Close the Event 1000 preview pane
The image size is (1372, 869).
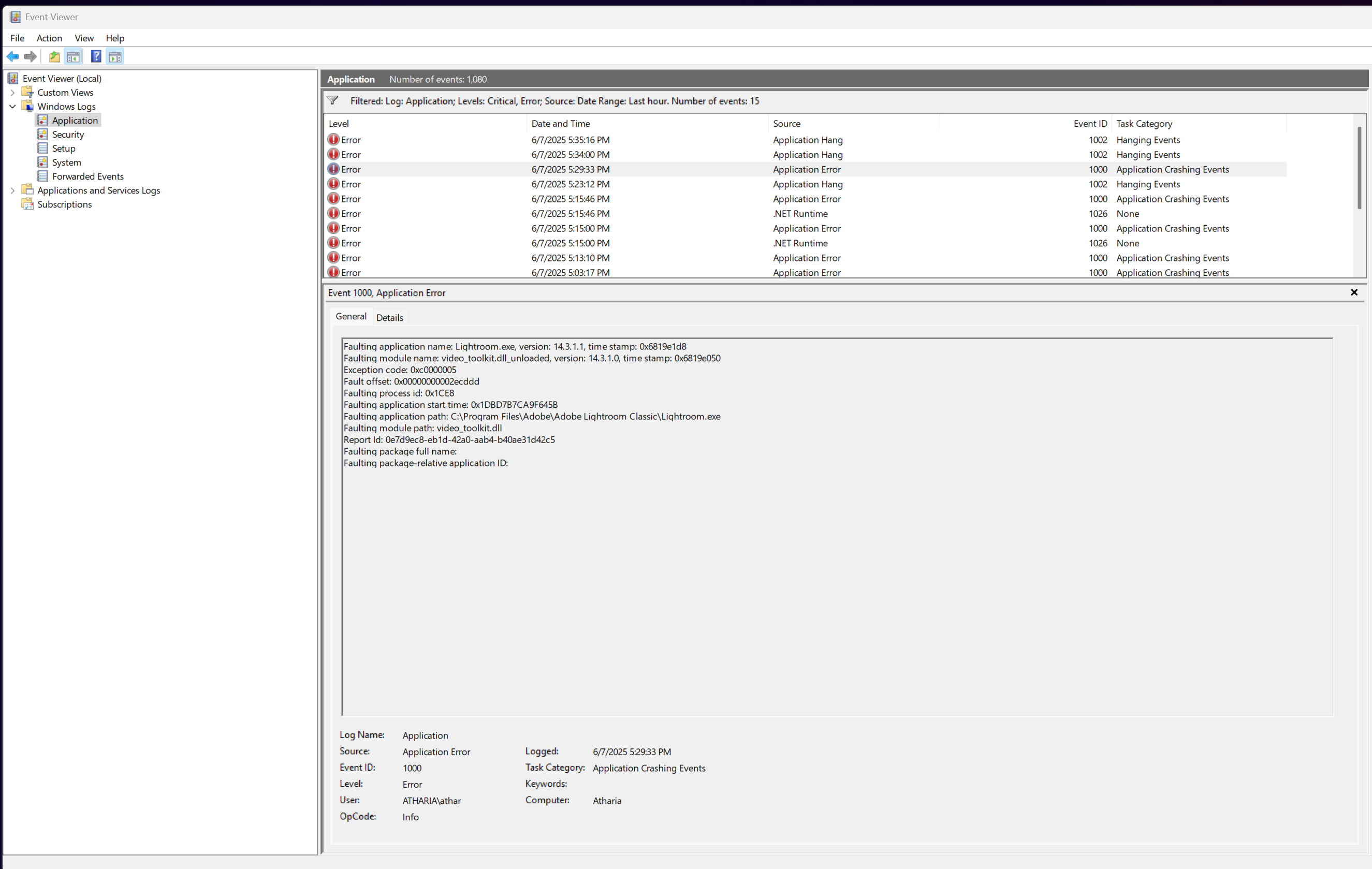point(1354,292)
